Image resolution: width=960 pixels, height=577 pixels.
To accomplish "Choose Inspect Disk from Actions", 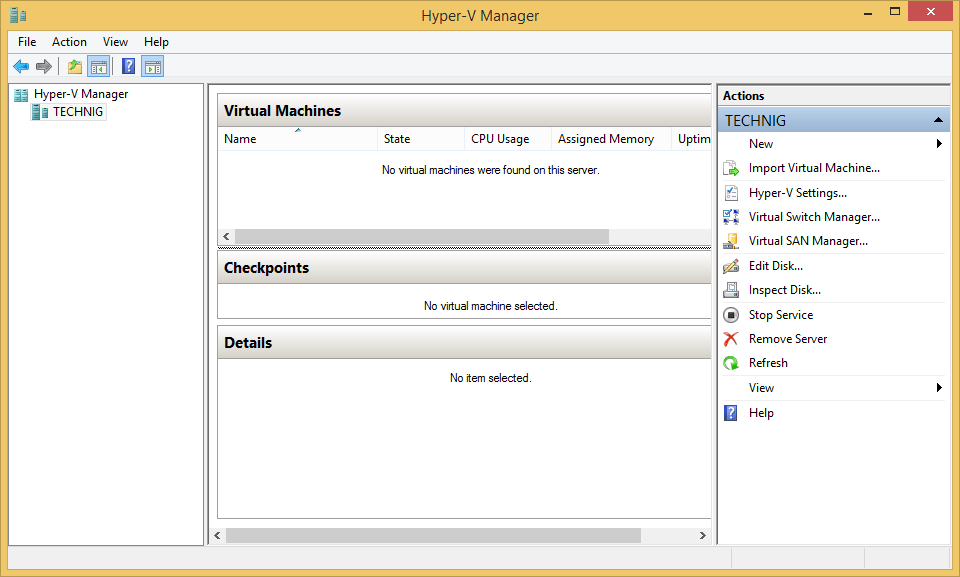I will click(785, 289).
